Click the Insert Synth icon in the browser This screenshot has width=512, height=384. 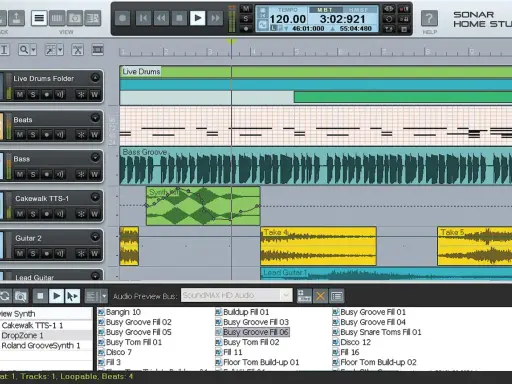[x=304, y=296]
